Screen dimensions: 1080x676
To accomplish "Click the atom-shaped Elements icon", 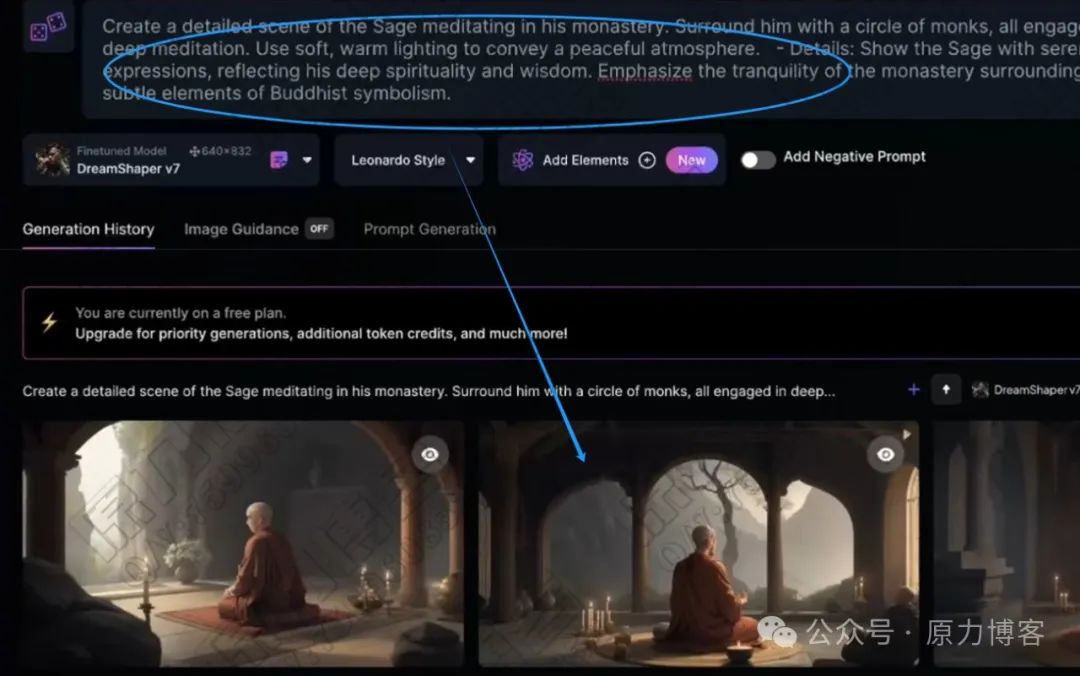I will (x=523, y=161).
